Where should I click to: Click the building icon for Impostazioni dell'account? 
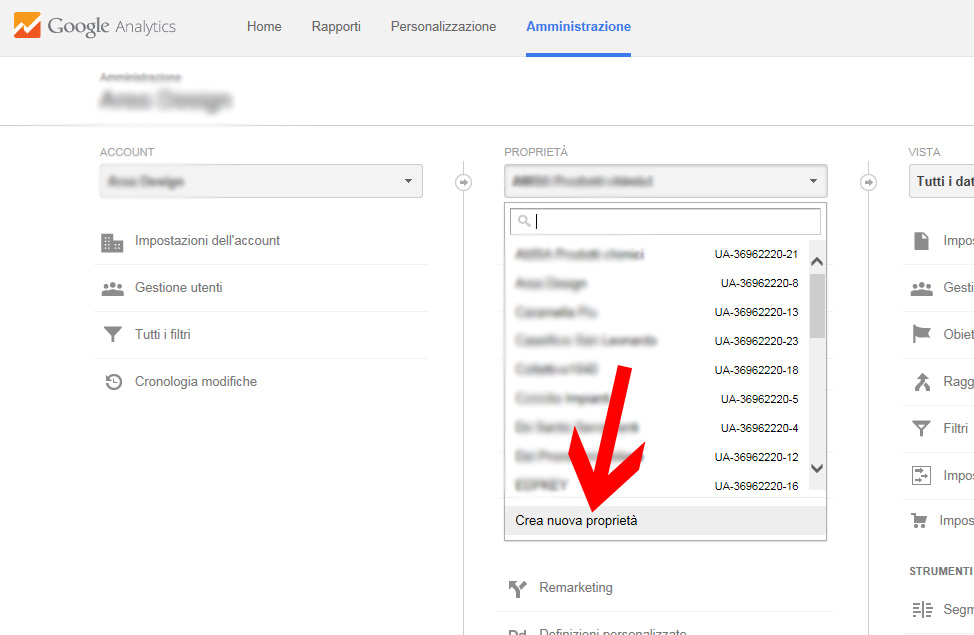point(112,242)
